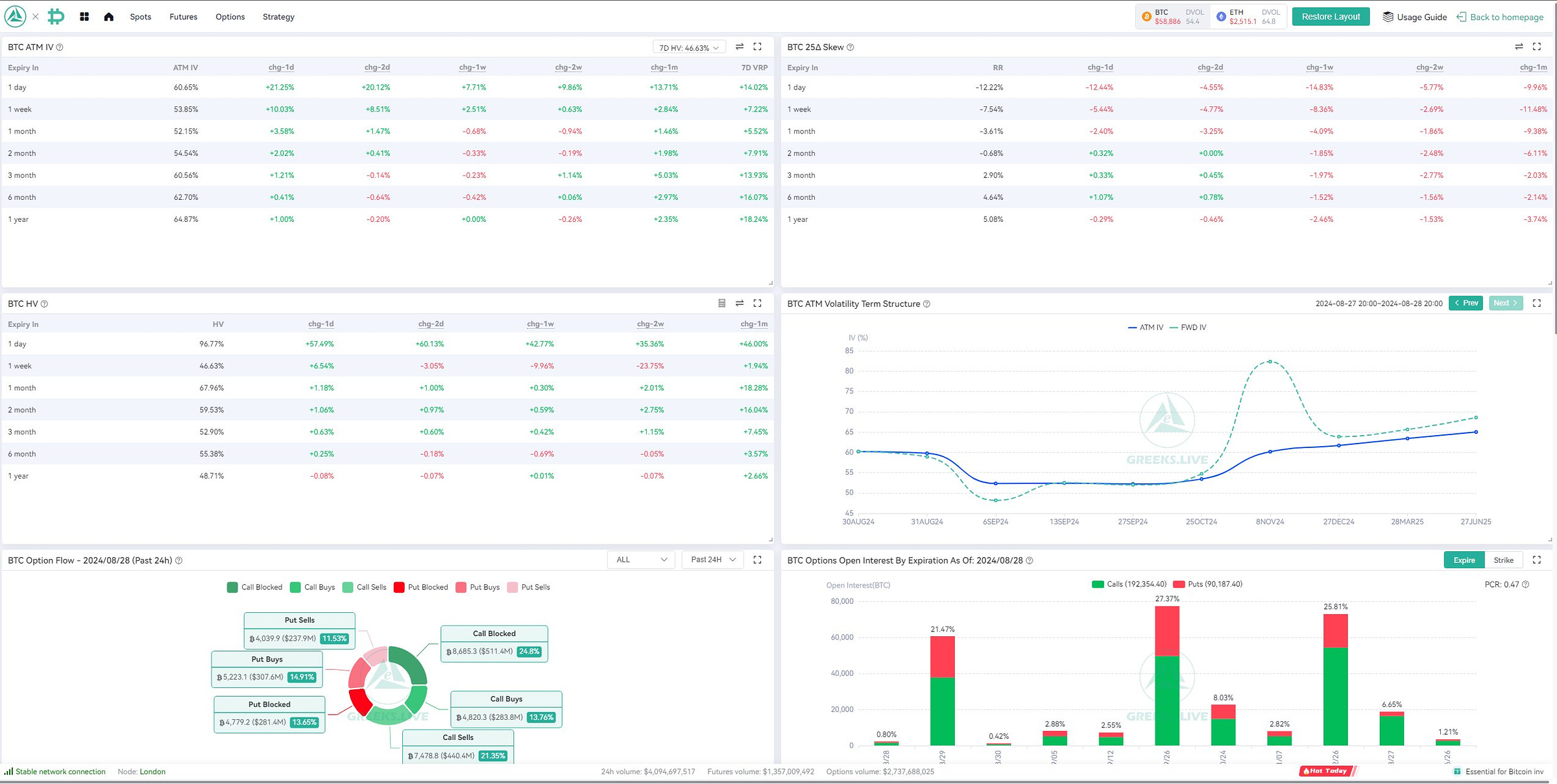Switch to the Strike tab

coord(1504,560)
